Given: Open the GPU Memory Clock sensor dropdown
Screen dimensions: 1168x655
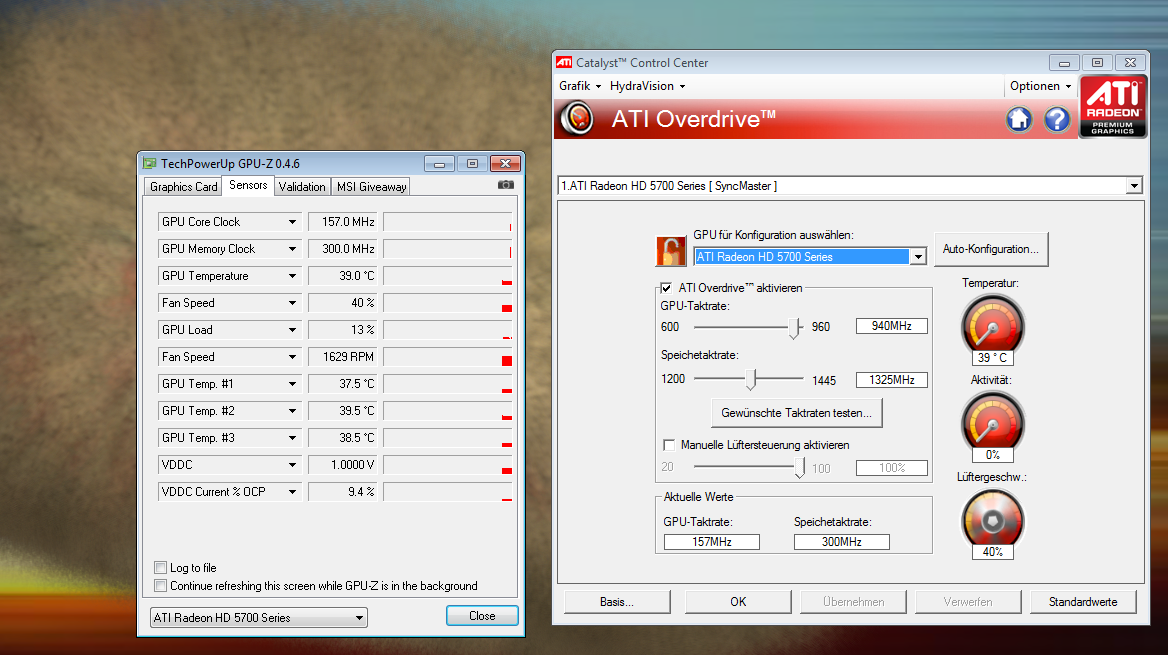Looking at the screenshot, I should point(292,249).
